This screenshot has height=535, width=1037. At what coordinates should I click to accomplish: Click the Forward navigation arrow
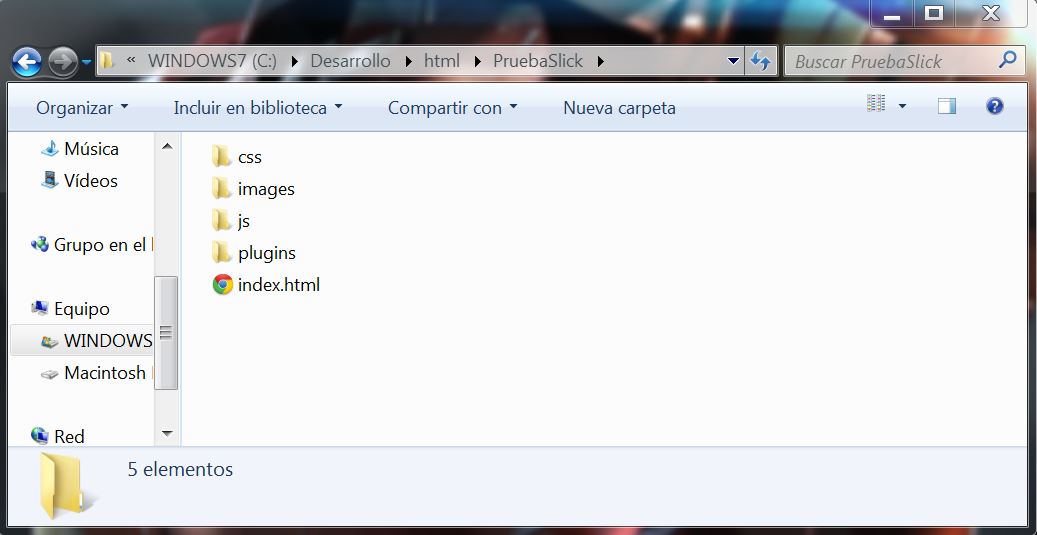point(62,62)
